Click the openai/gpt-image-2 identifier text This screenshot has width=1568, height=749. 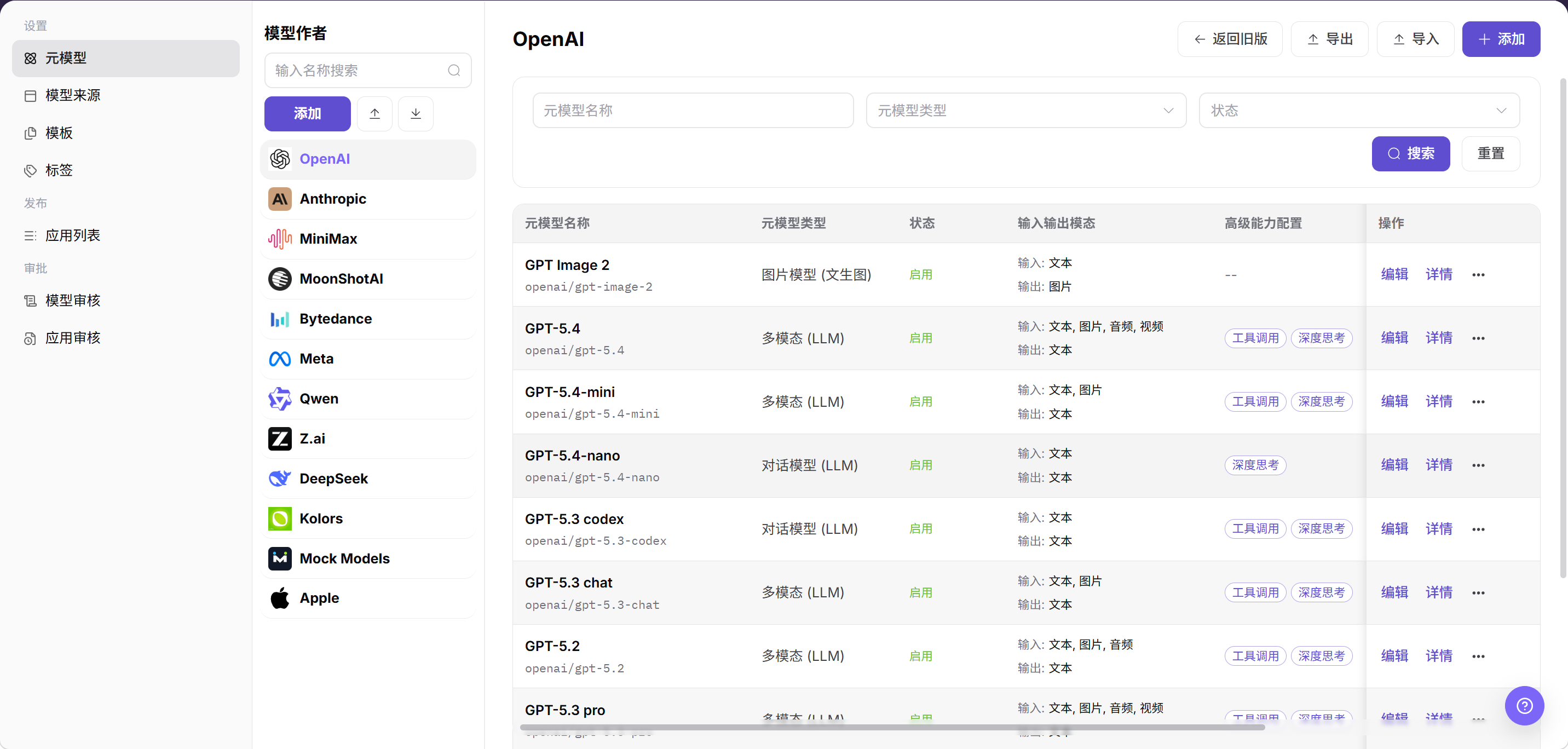[589, 287]
